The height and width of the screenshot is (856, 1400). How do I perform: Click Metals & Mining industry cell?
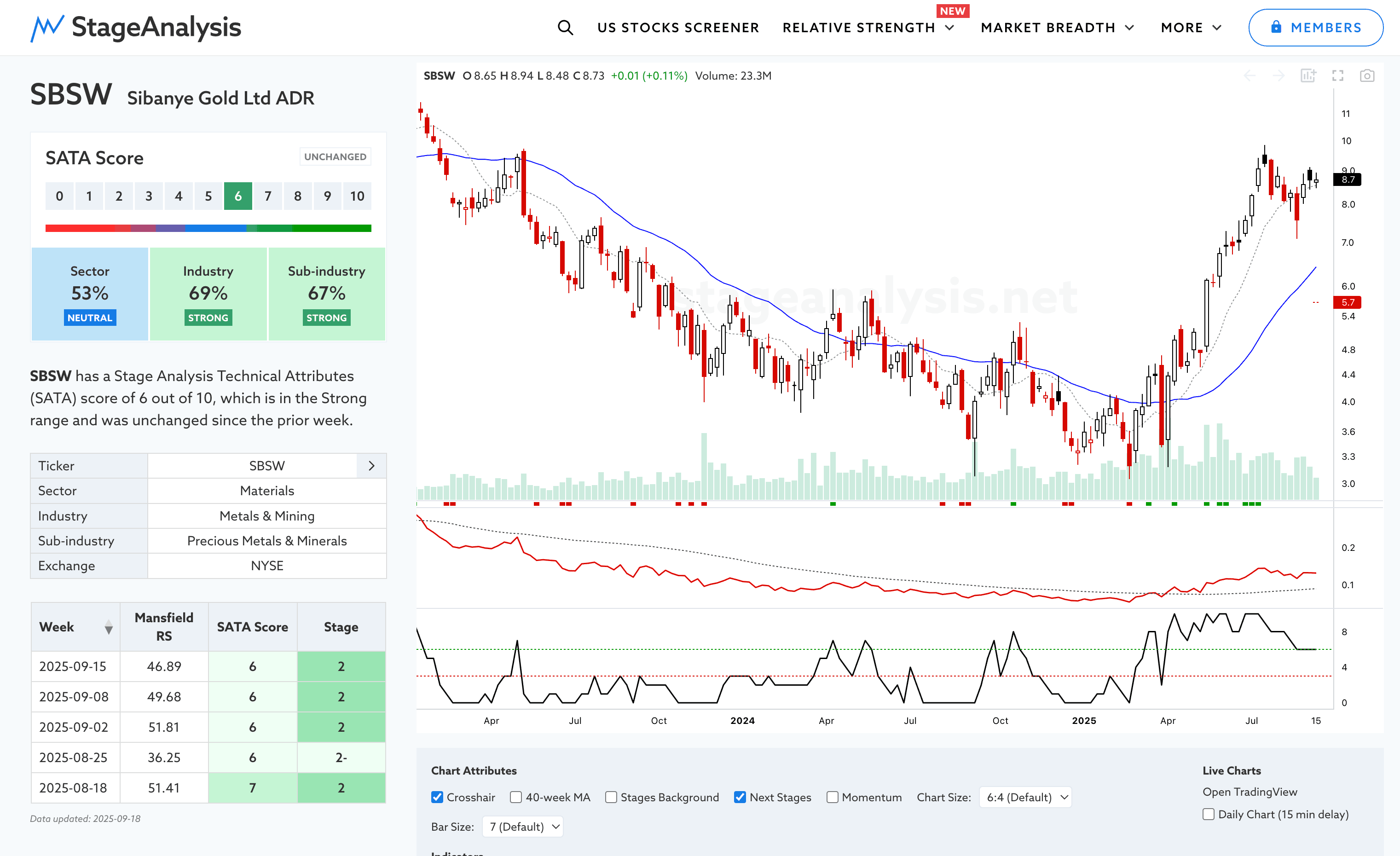(267, 516)
